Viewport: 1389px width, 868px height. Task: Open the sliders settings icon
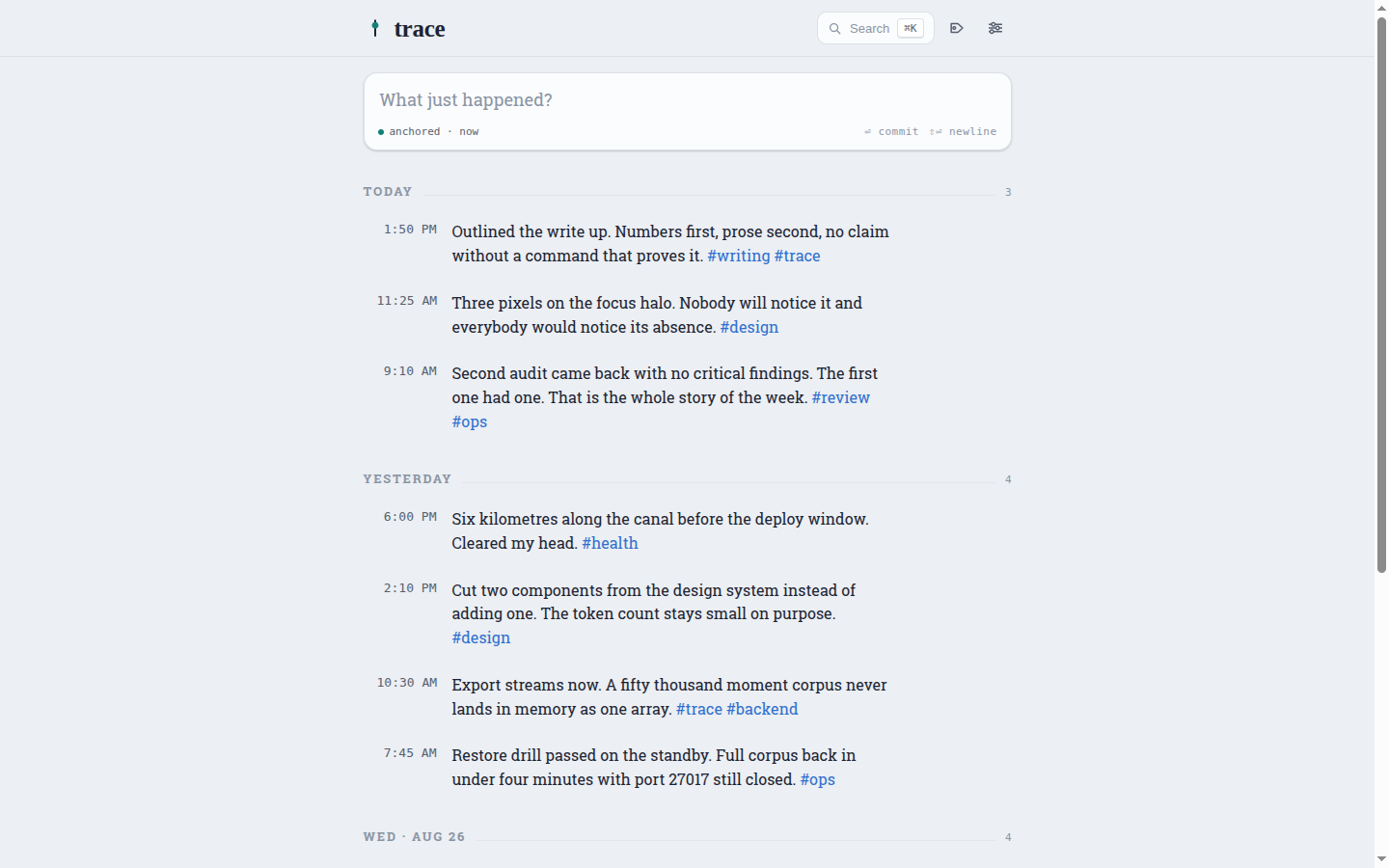point(995,28)
